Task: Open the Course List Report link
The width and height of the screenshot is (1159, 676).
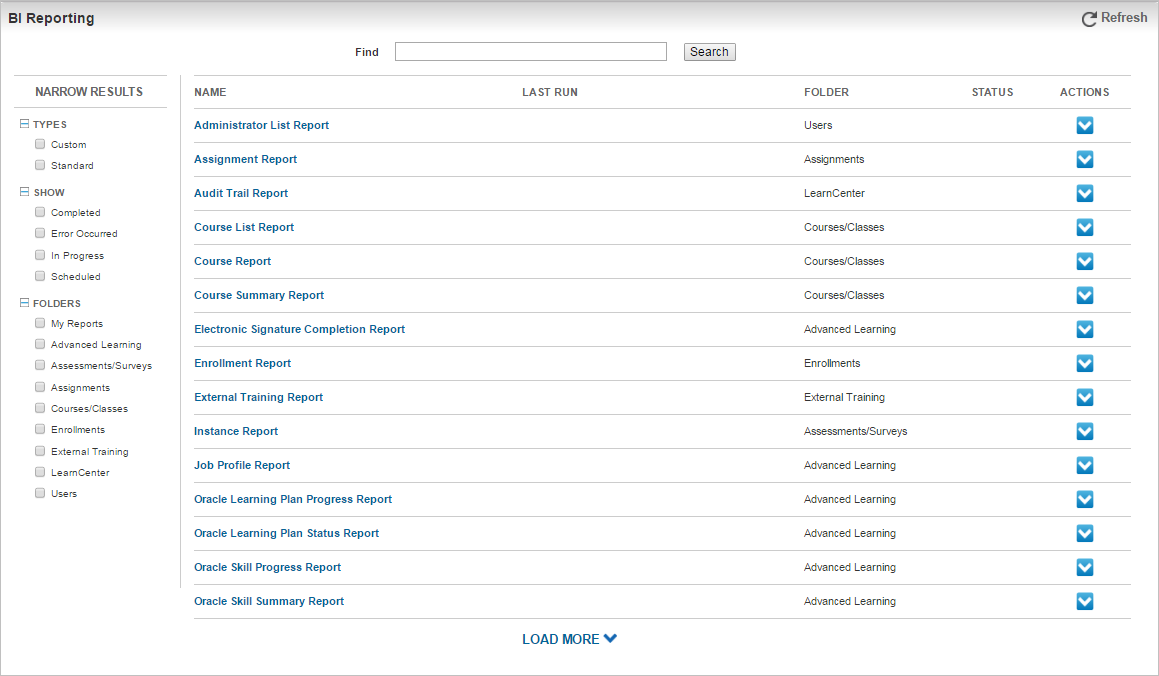Action: (x=244, y=228)
